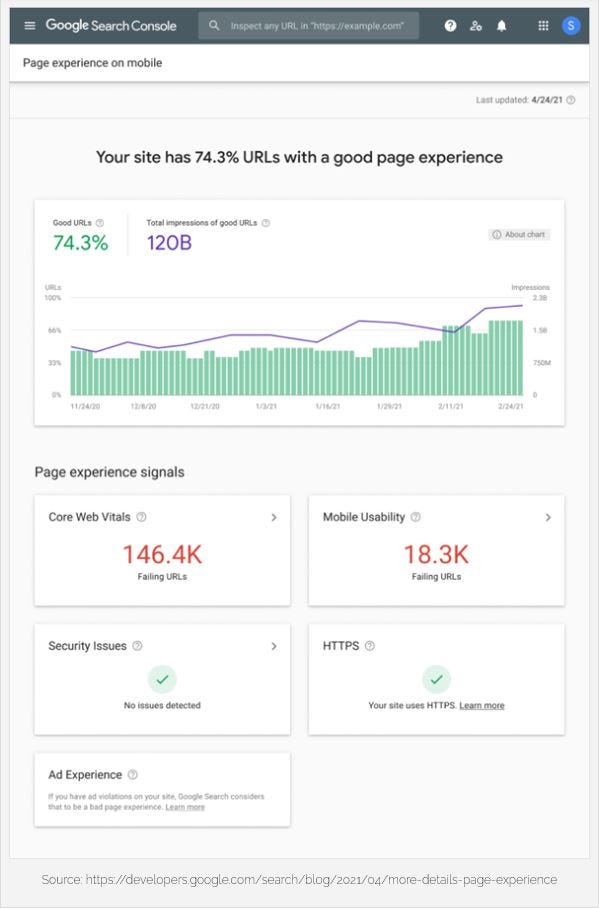The width and height of the screenshot is (599, 909).
Task: Open the help question mark icon
Action: 450,26
